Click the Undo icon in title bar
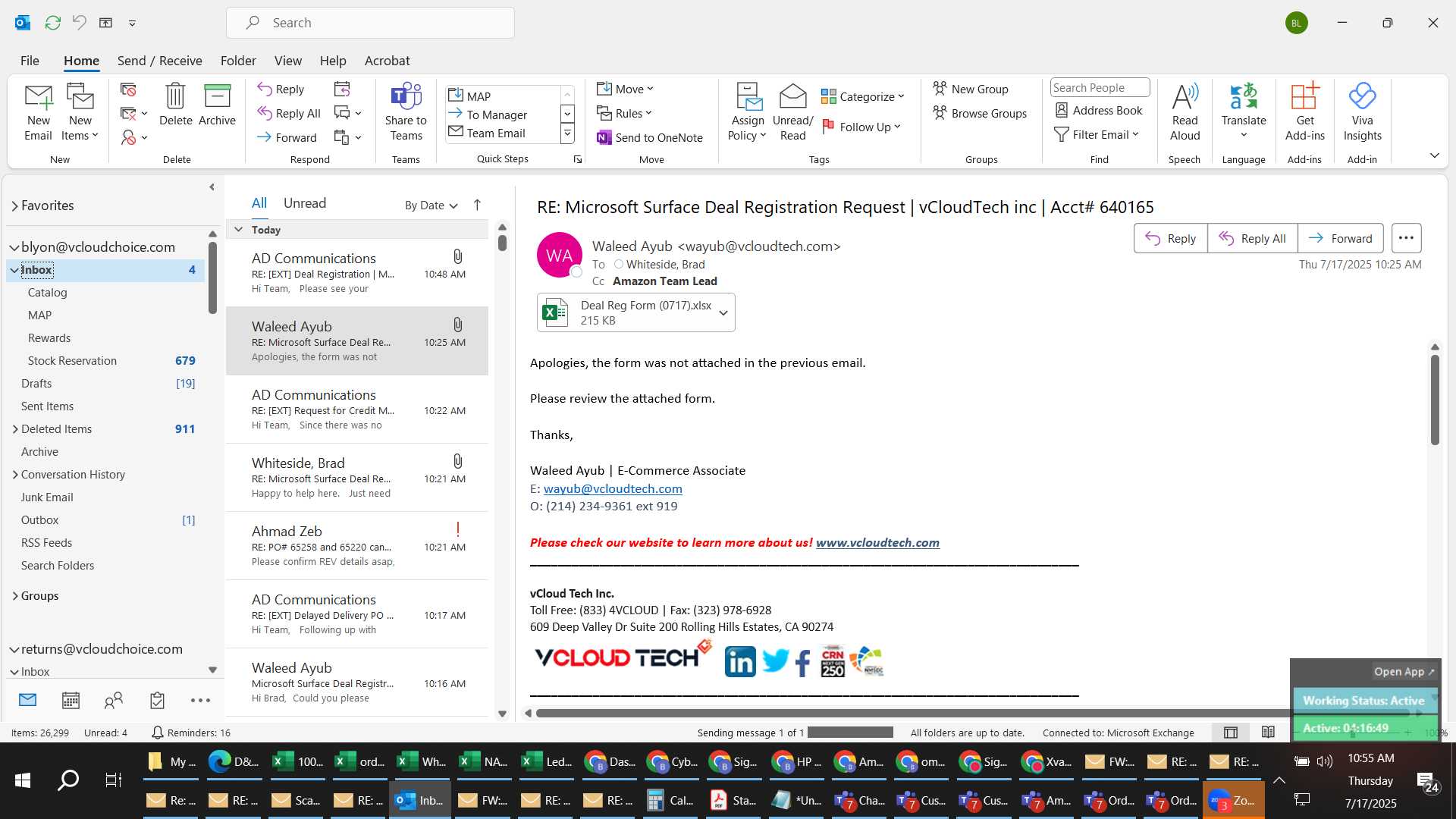 79,23
